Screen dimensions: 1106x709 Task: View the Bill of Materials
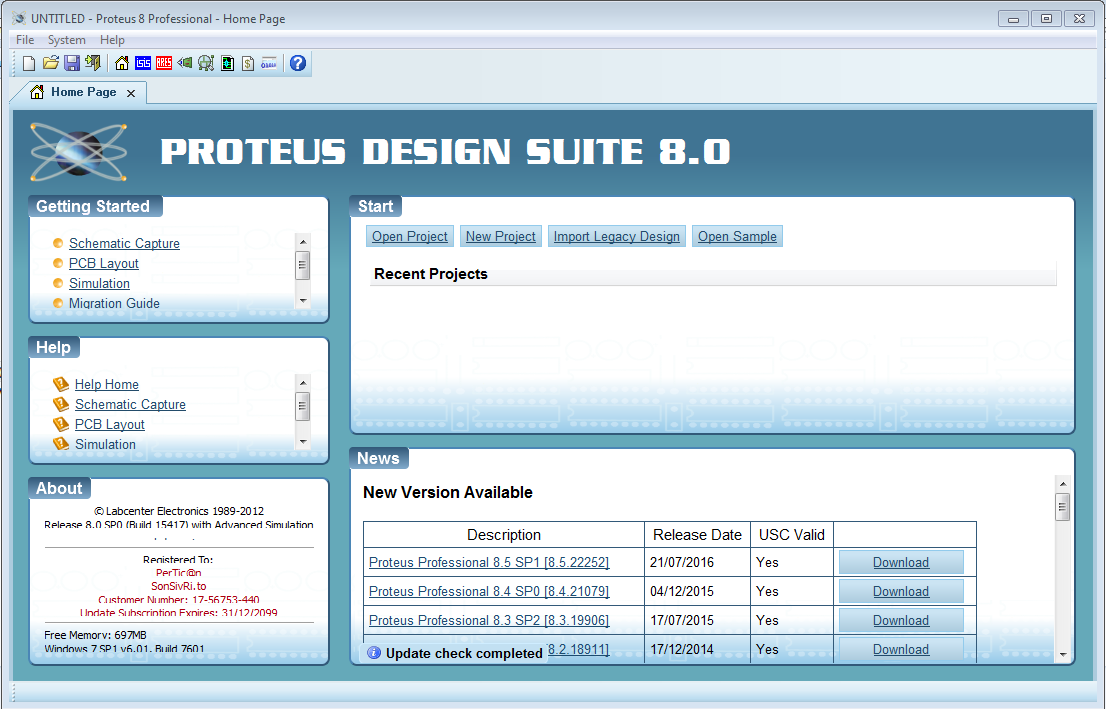coord(247,62)
